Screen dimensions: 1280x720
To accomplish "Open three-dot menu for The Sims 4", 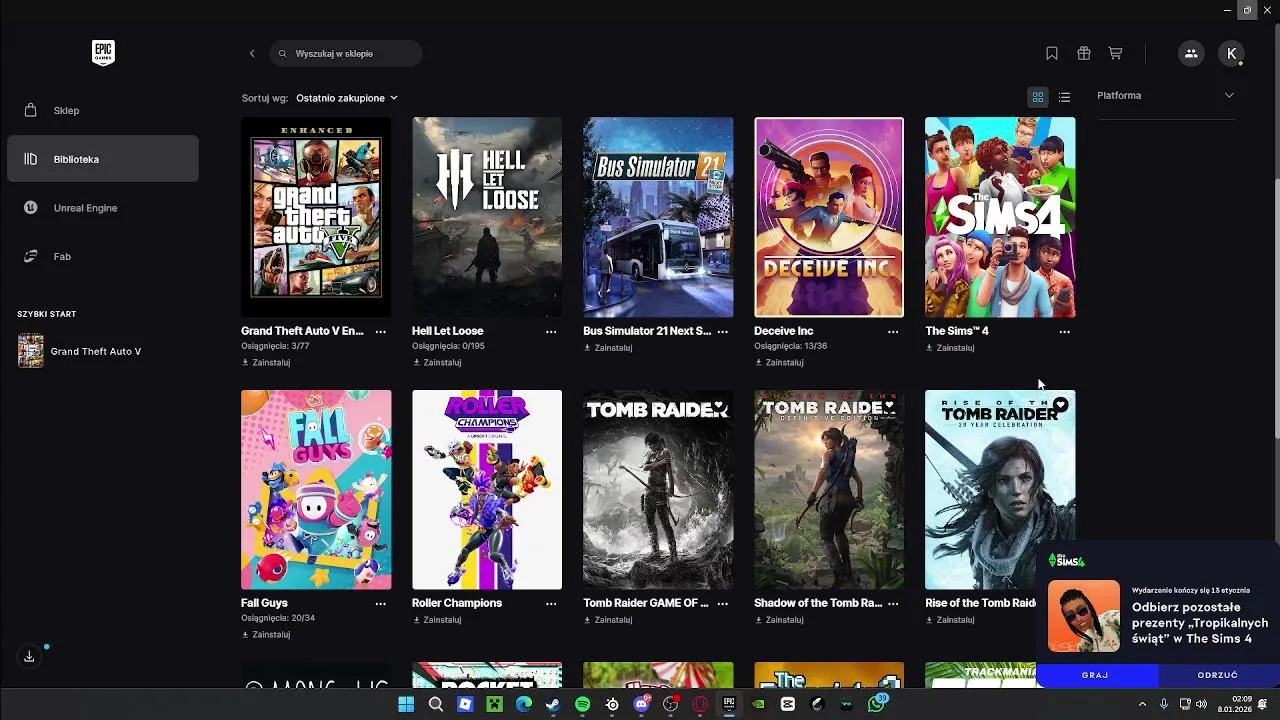I will click(1064, 331).
